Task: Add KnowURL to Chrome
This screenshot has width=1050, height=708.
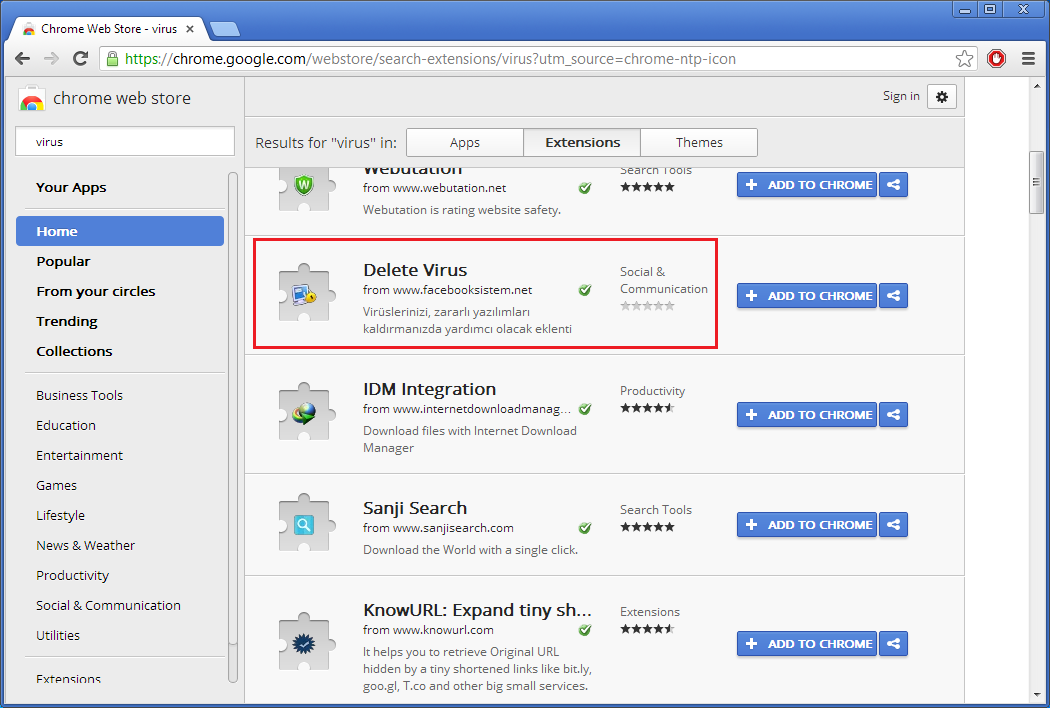Action: [x=807, y=644]
